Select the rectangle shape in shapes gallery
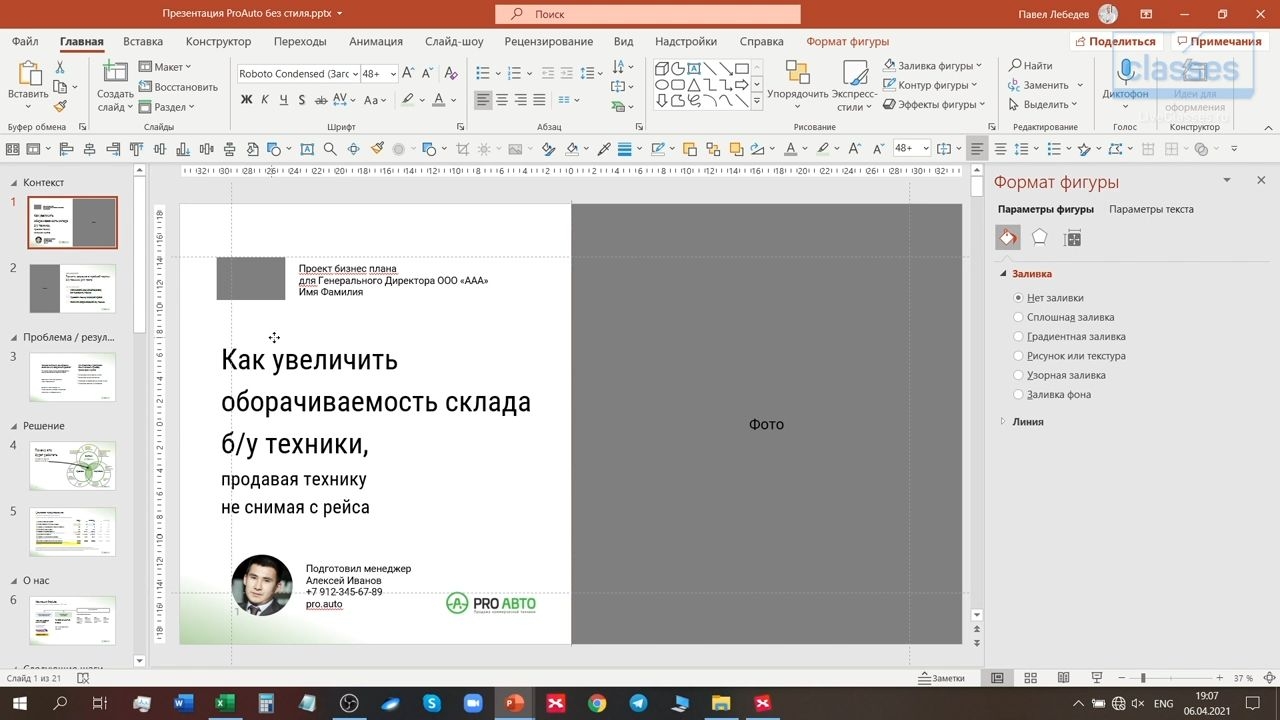Image resolution: width=1280 pixels, height=720 pixels. 741,68
